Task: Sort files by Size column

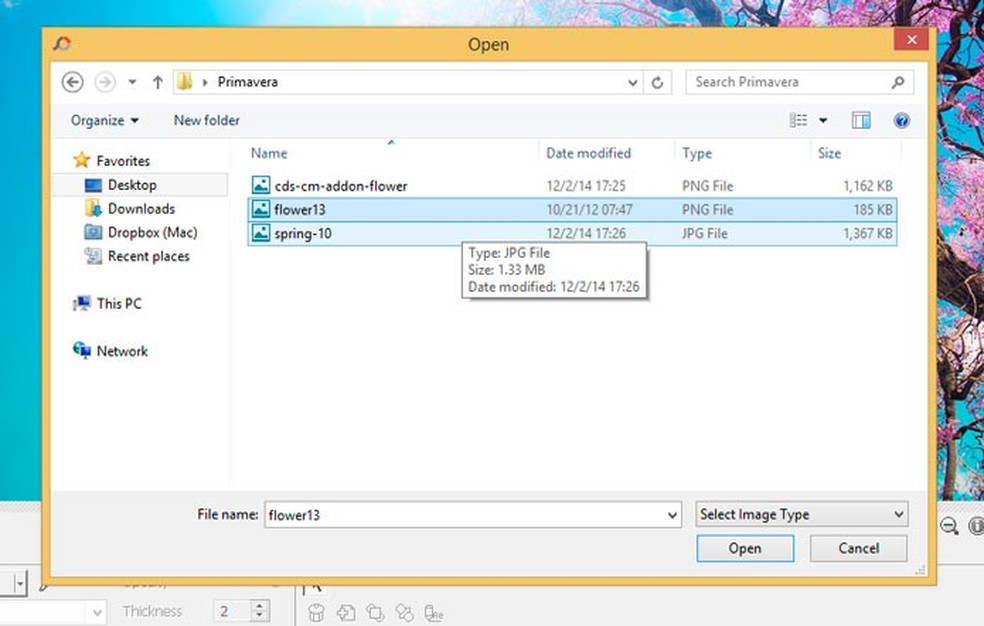Action: point(829,153)
